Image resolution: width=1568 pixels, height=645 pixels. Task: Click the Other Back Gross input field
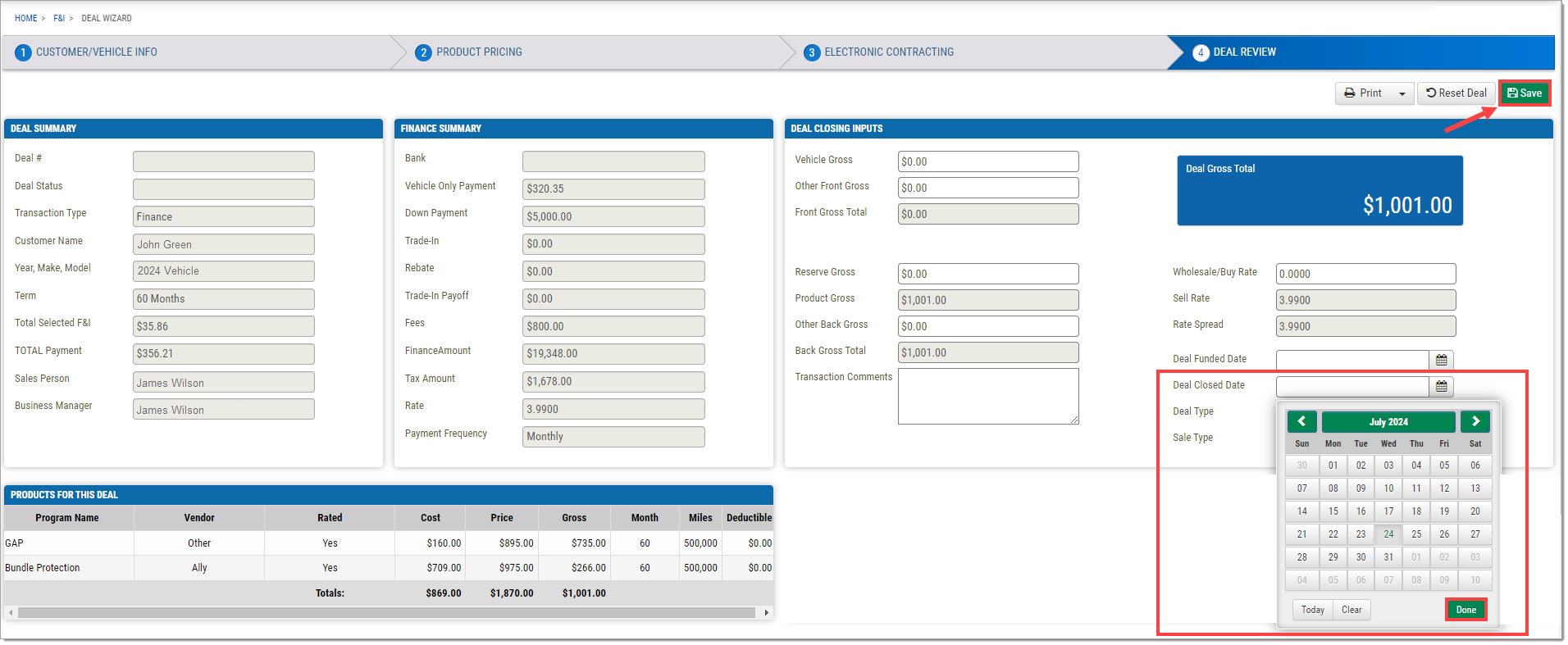tap(988, 326)
